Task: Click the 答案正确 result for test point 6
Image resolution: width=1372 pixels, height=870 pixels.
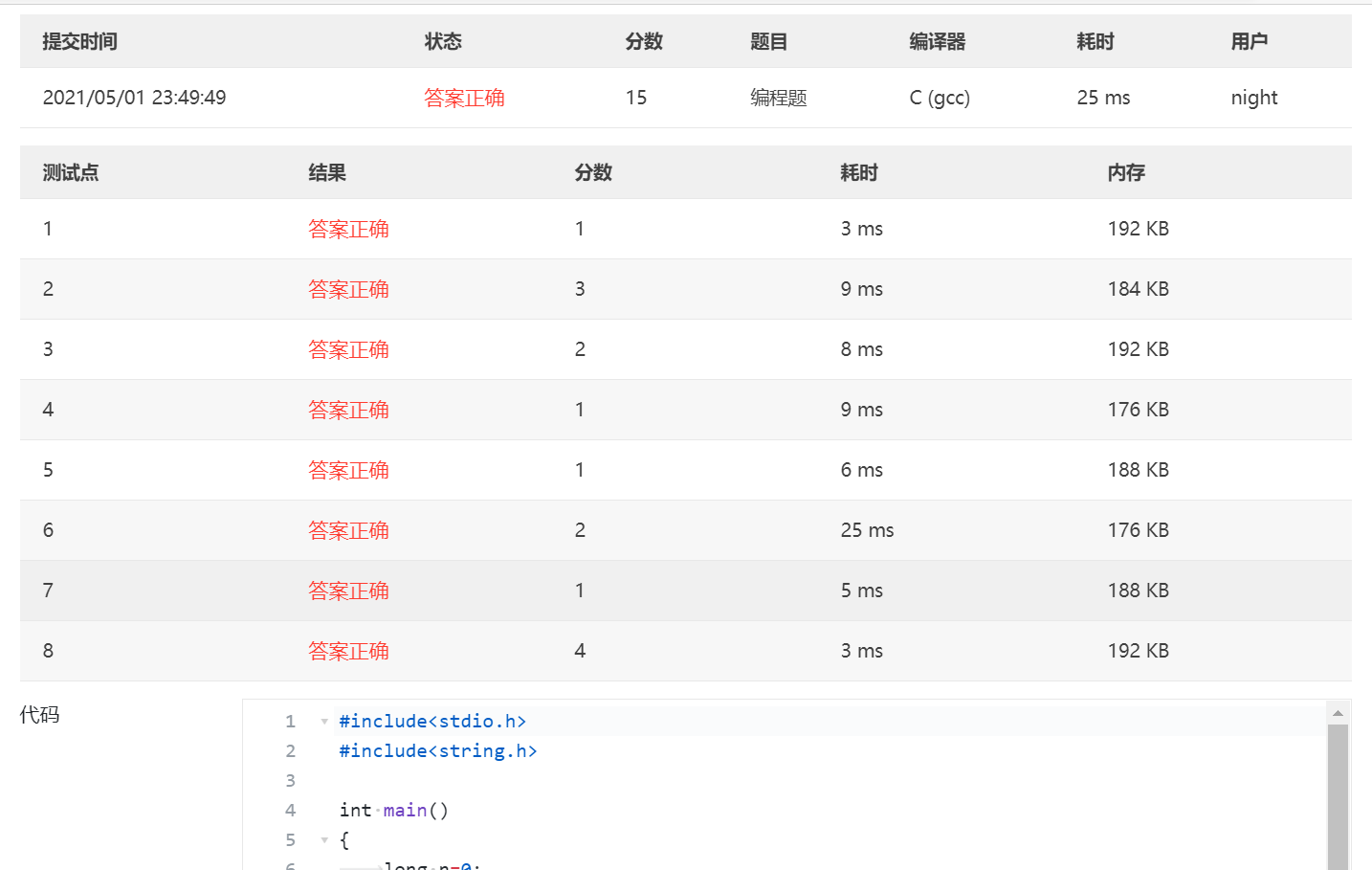Action: [348, 530]
